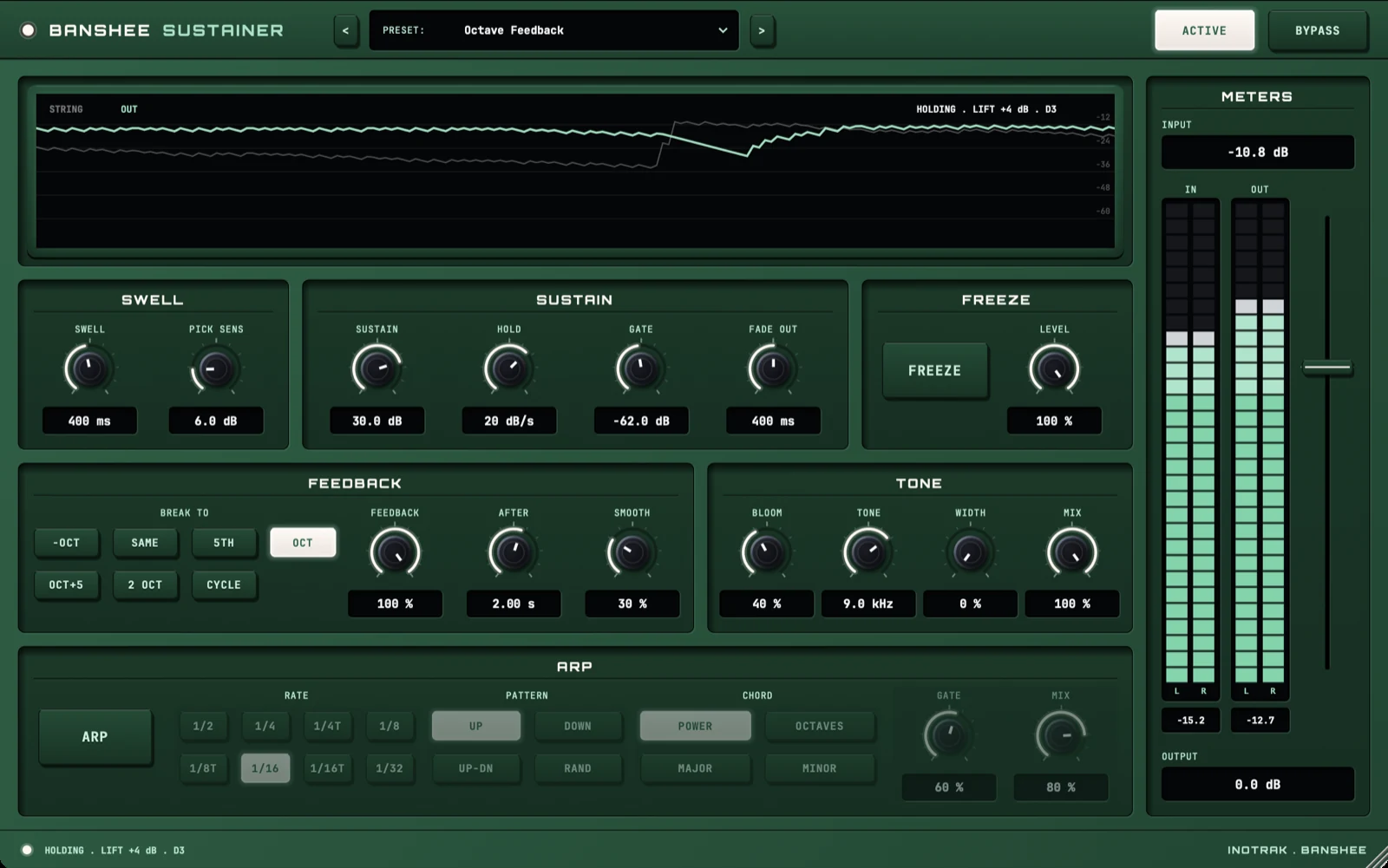Click the Pick Sens knob
Viewport: 1388px width, 868px height.
[x=215, y=369]
